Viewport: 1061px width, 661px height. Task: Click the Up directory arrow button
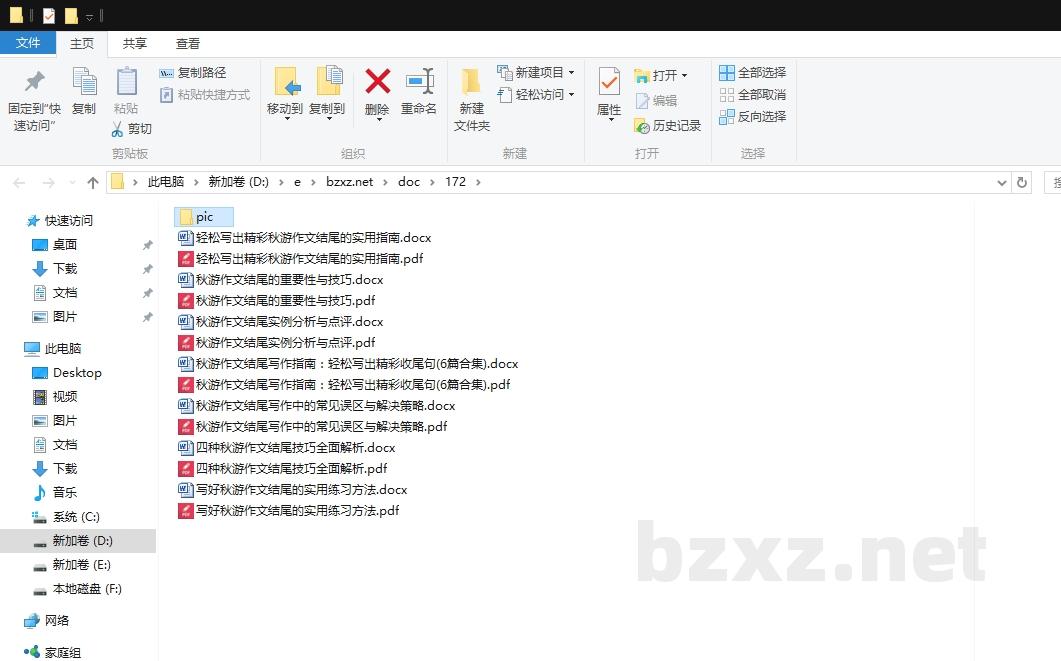93,183
